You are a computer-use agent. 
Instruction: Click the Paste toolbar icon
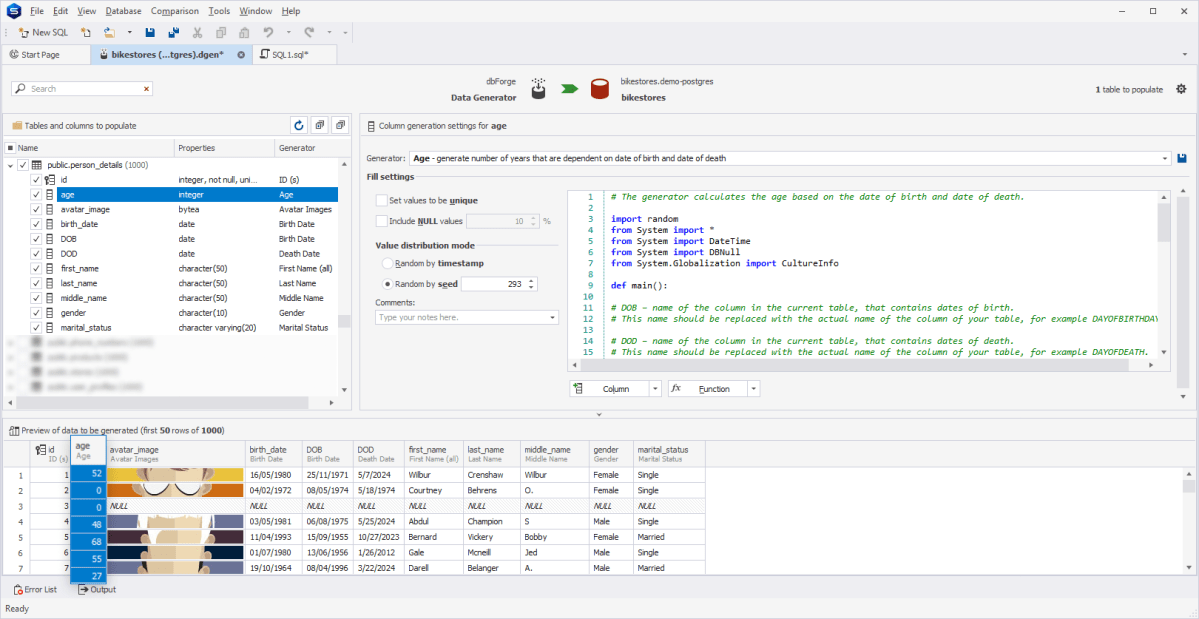(x=244, y=33)
